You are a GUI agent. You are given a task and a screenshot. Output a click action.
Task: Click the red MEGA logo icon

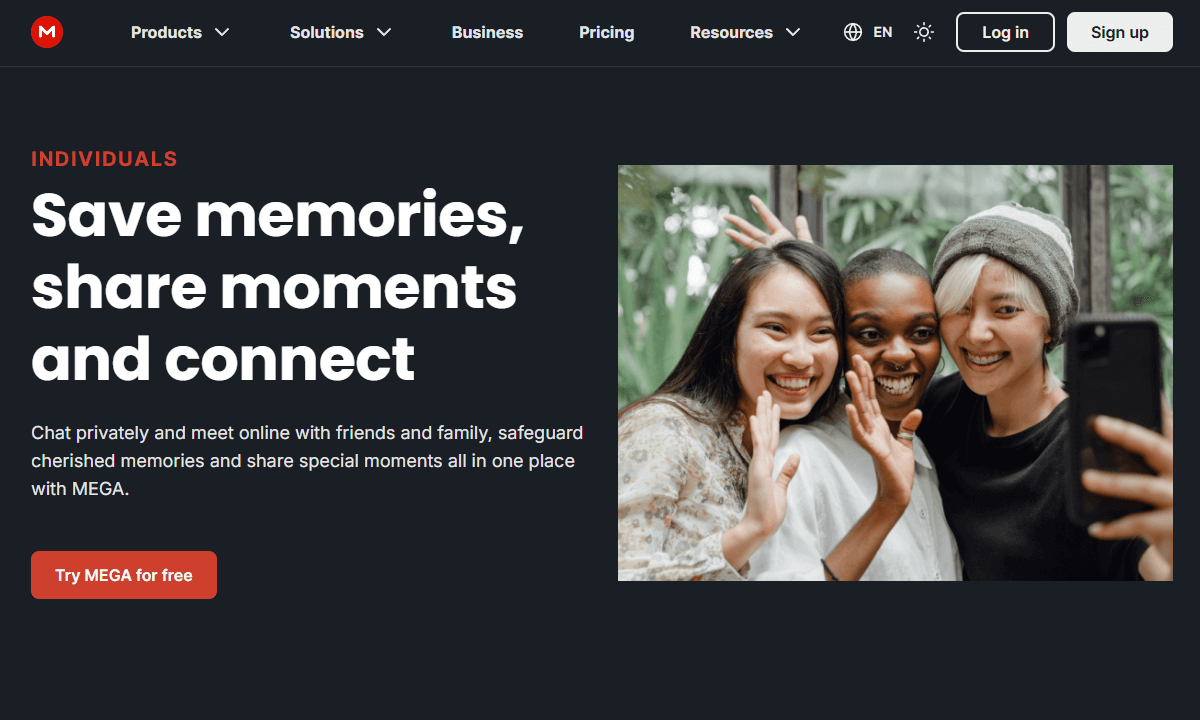47,32
